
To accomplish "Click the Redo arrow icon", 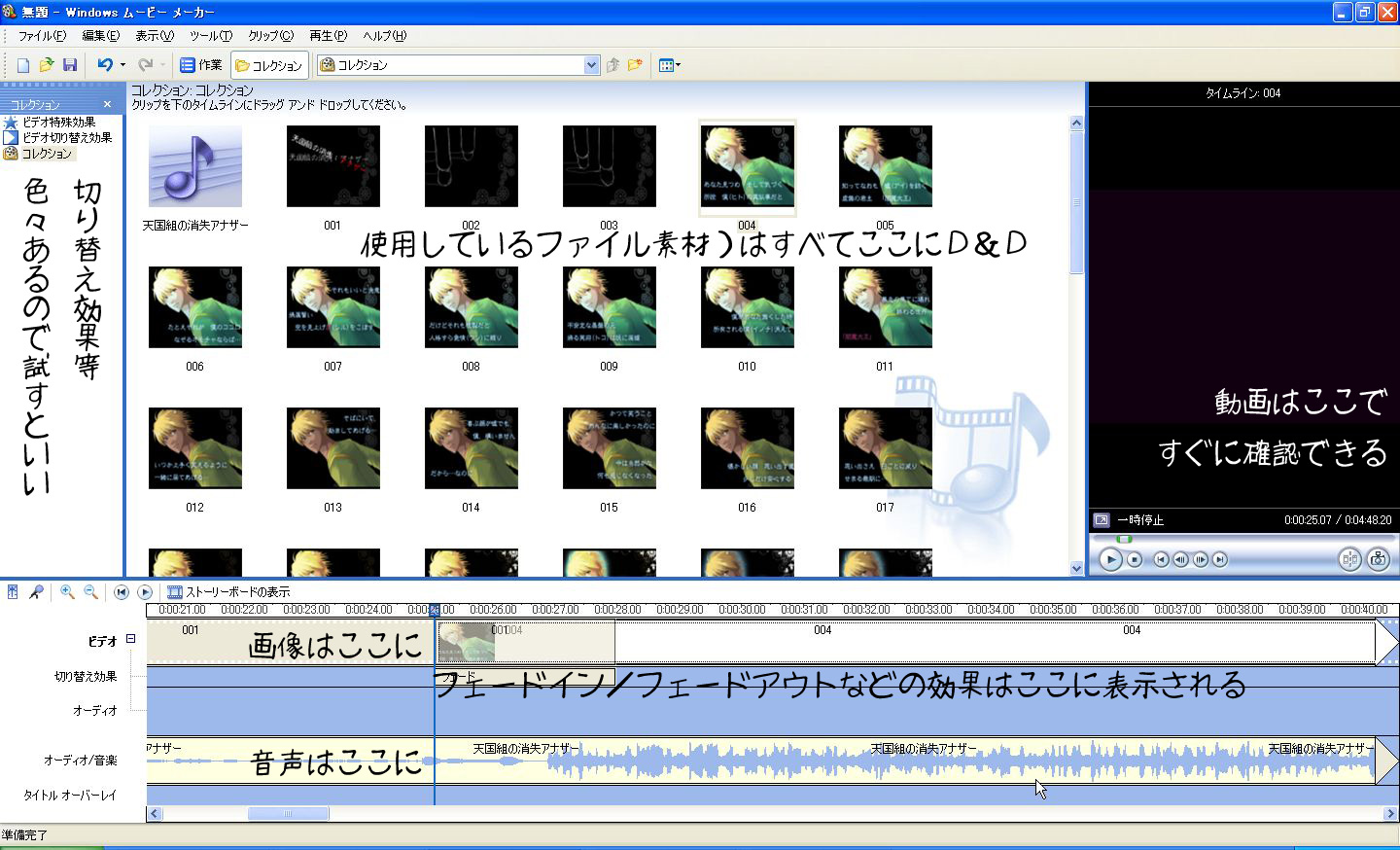I will [145, 65].
